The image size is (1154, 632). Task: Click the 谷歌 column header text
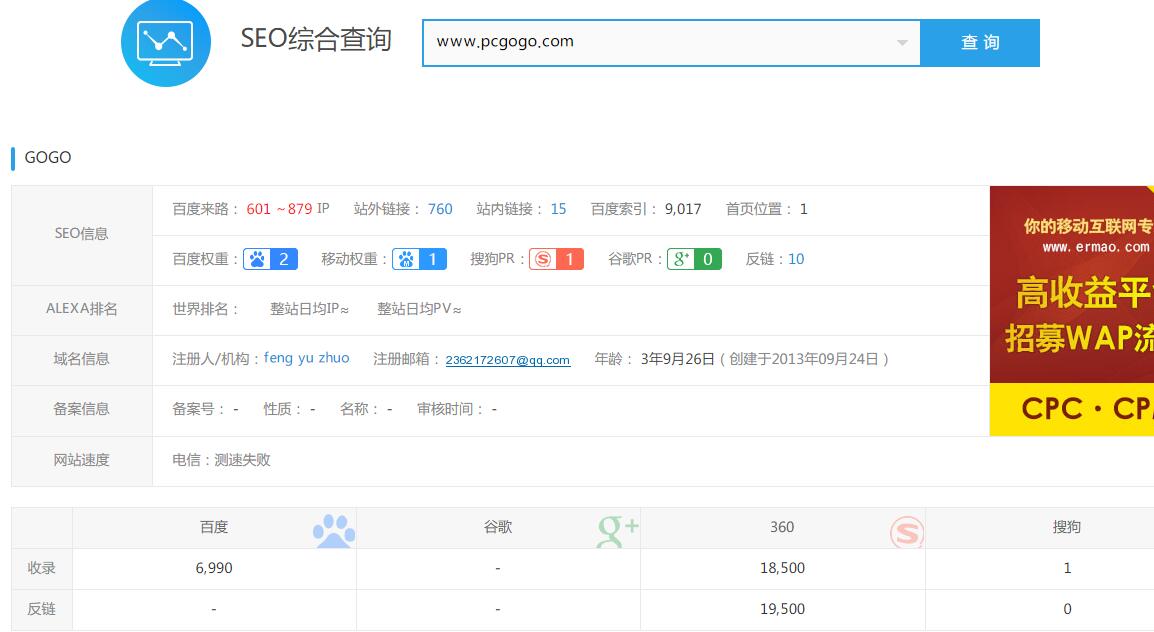[498, 527]
